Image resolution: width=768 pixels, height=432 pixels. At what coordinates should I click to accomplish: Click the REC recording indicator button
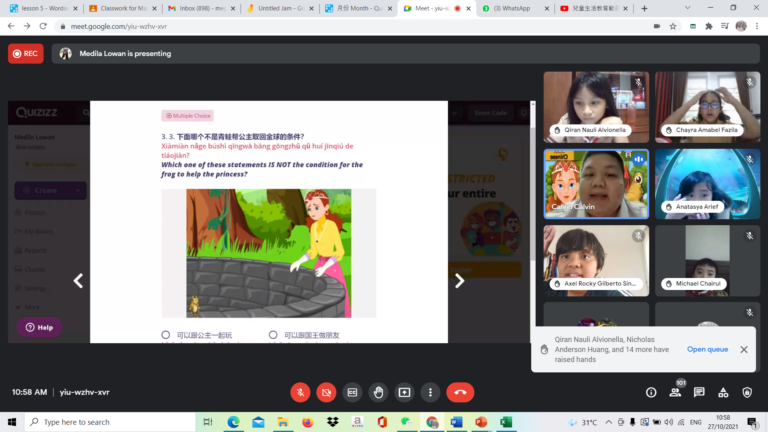click(x=25, y=54)
